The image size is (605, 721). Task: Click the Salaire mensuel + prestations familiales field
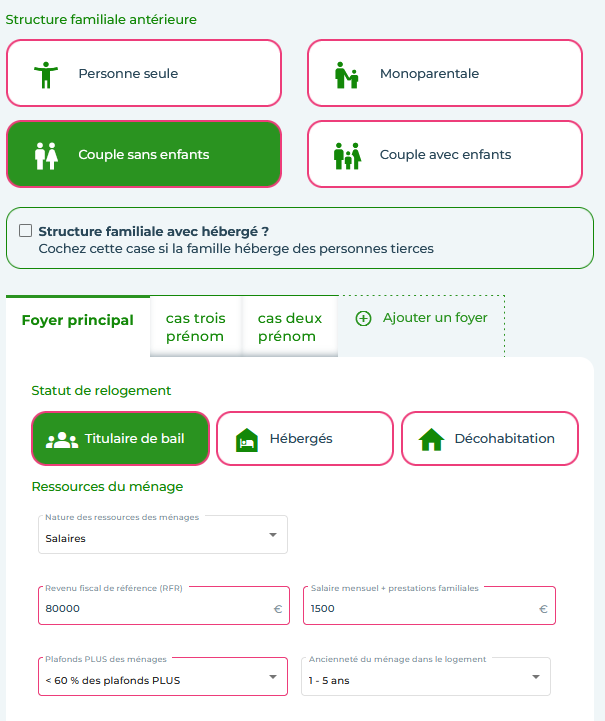coord(429,606)
